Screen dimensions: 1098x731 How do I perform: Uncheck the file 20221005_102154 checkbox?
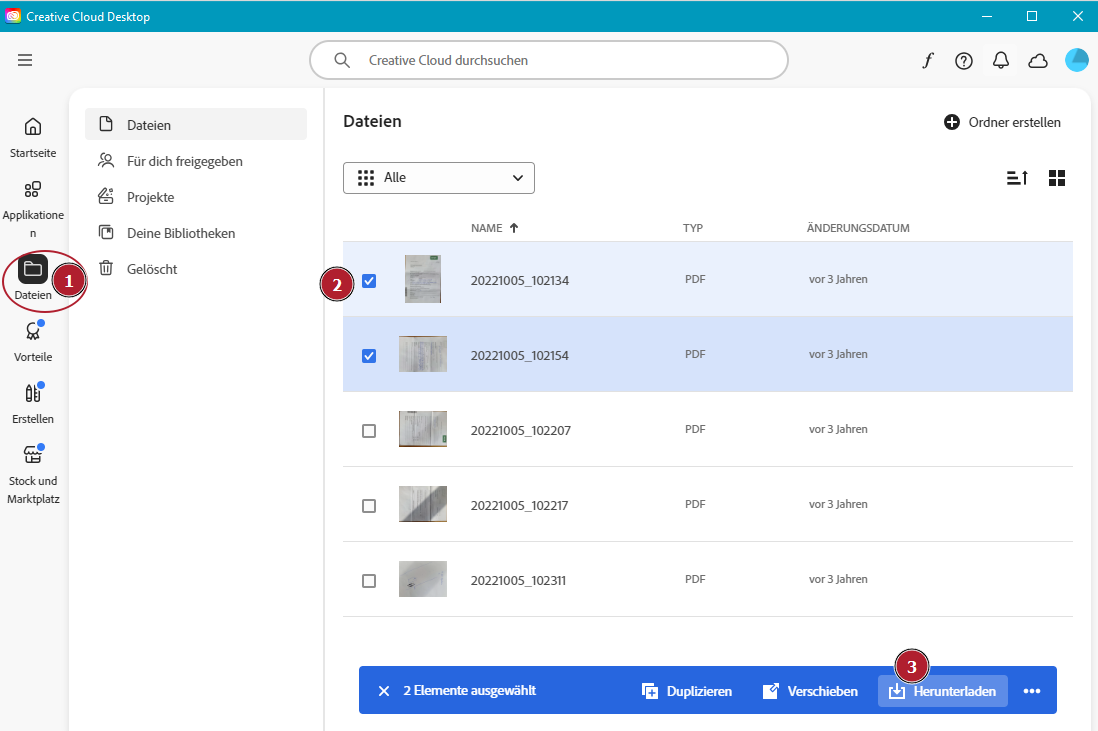(369, 356)
